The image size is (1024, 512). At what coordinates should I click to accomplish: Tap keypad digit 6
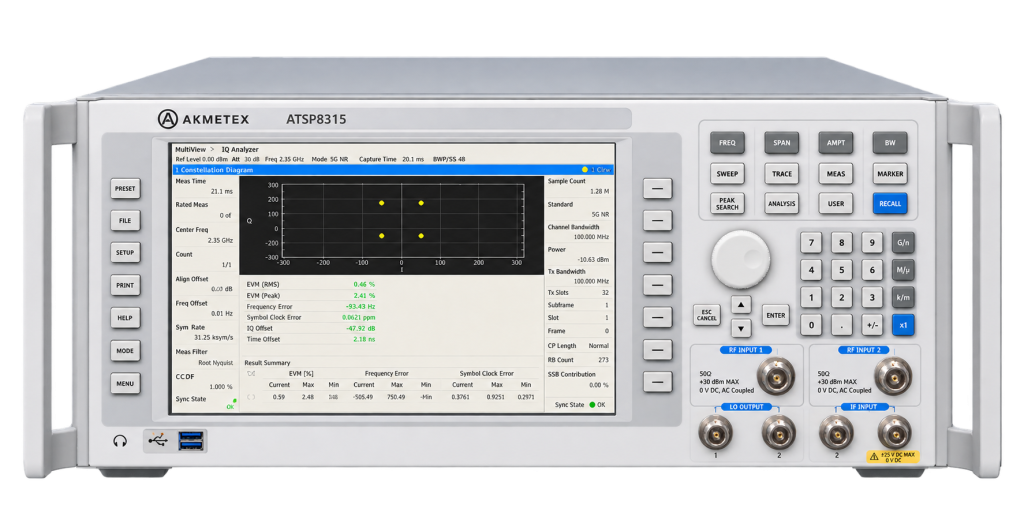(872, 270)
